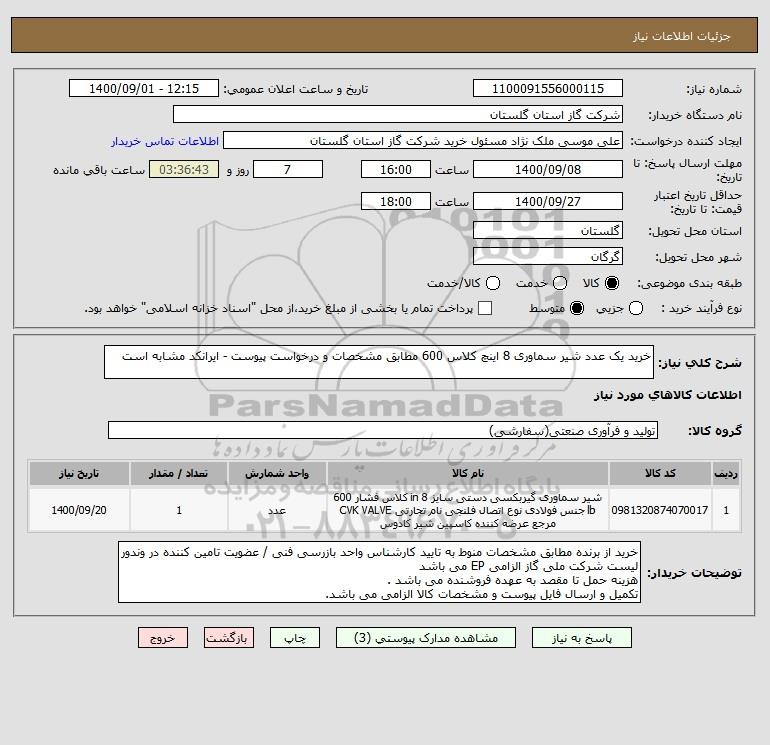Click the چاپ print button

[295, 638]
